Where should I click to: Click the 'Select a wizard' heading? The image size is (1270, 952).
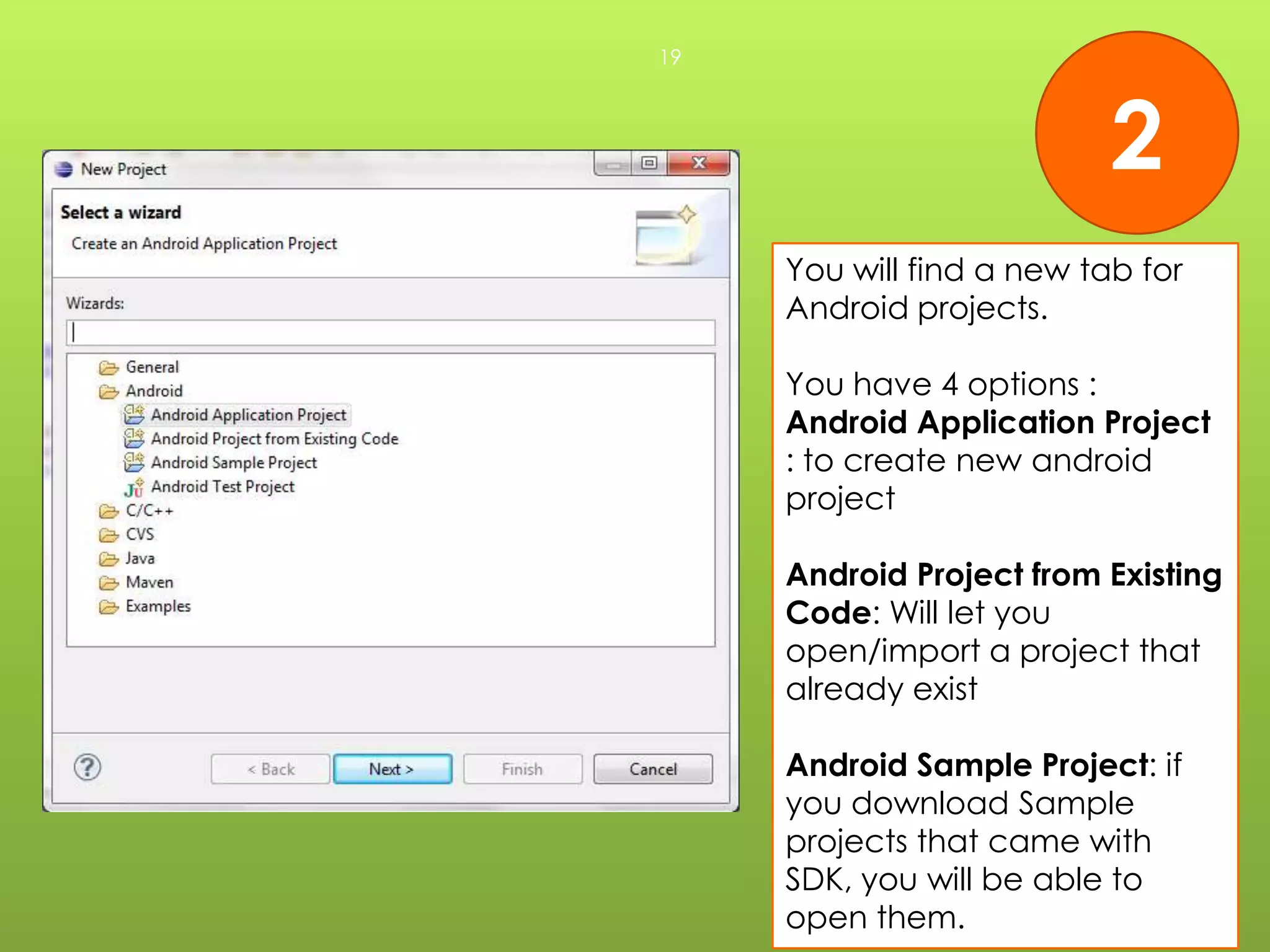[121, 213]
